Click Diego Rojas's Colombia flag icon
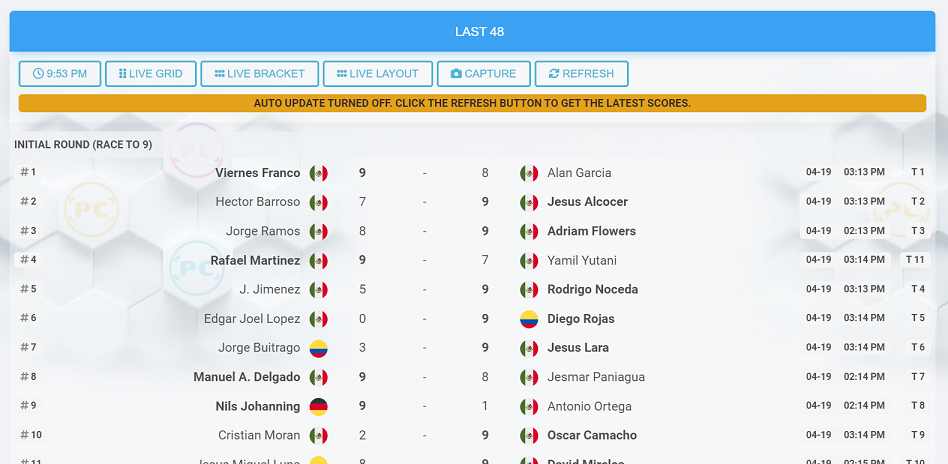This screenshot has width=948, height=464. pyautogui.click(x=529, y=319)
